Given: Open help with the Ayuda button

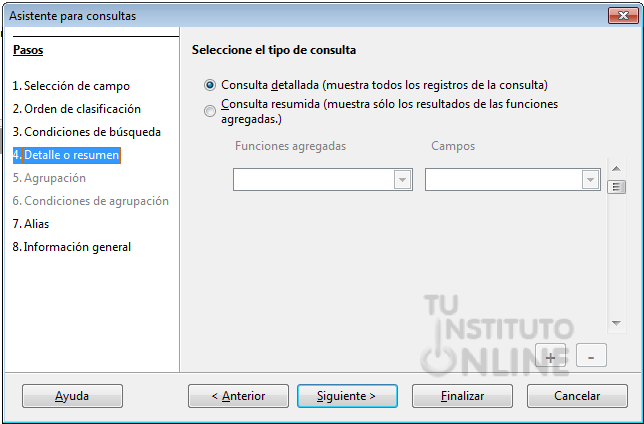Looking at the screenshot, I should [x=72, y=396].
